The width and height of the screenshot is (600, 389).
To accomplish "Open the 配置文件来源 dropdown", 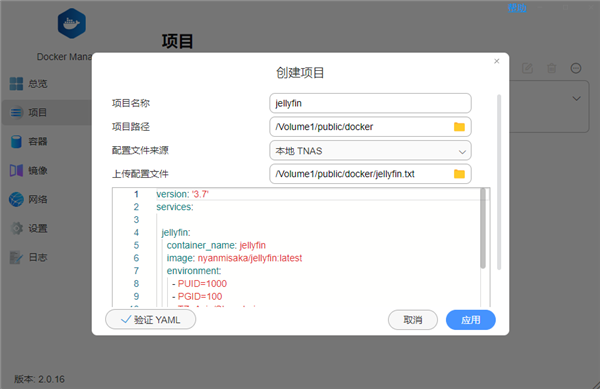I will click(x=370, y=151).
